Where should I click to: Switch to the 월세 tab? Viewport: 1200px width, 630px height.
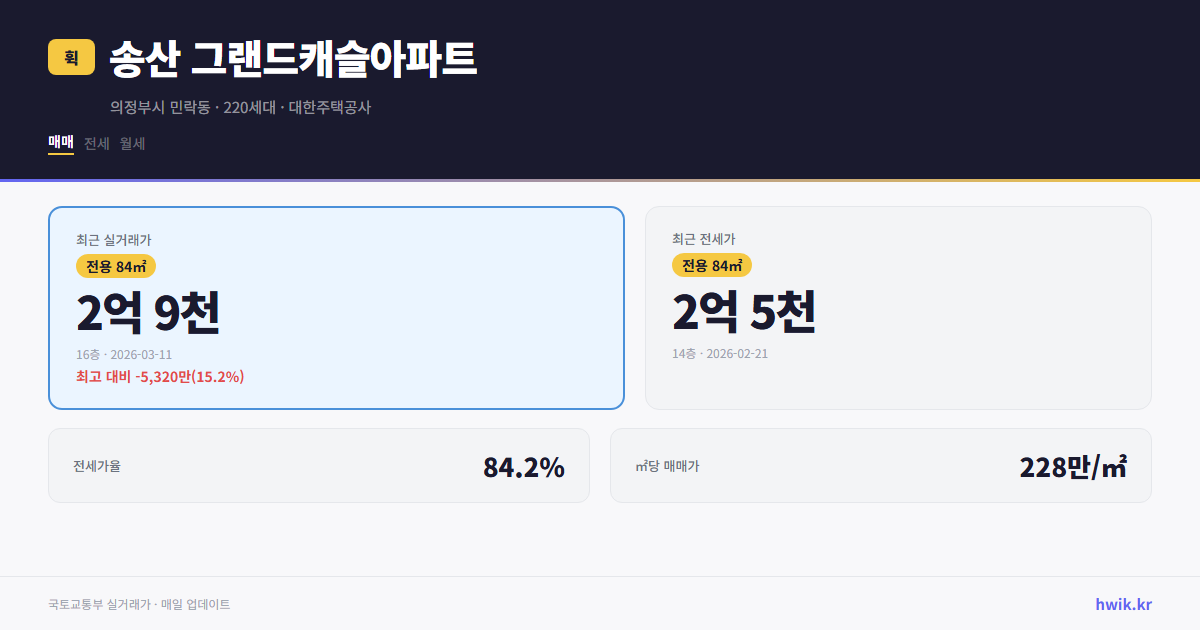pos(132,144)
